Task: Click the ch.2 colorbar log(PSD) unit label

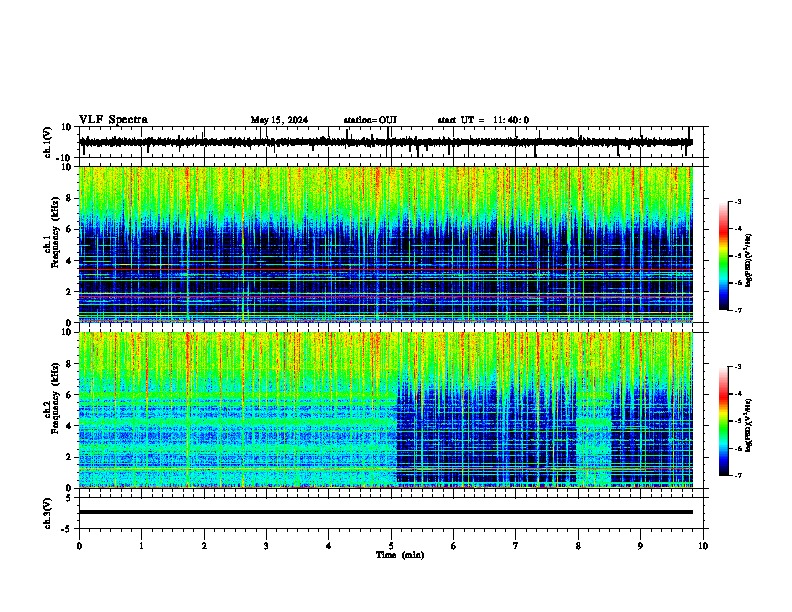Action: point(749,425)
